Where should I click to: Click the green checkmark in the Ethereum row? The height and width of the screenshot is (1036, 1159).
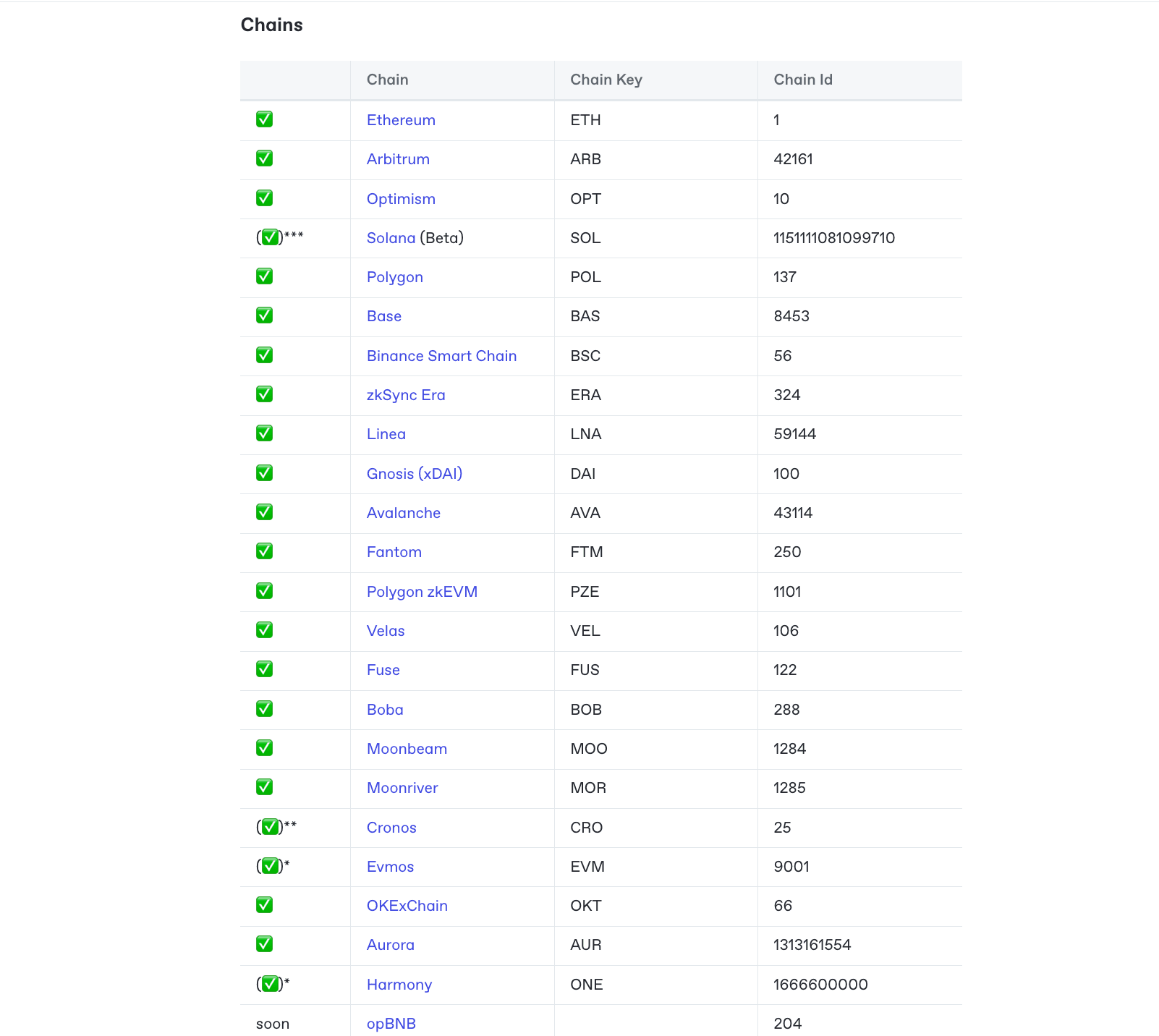[265, 119]
